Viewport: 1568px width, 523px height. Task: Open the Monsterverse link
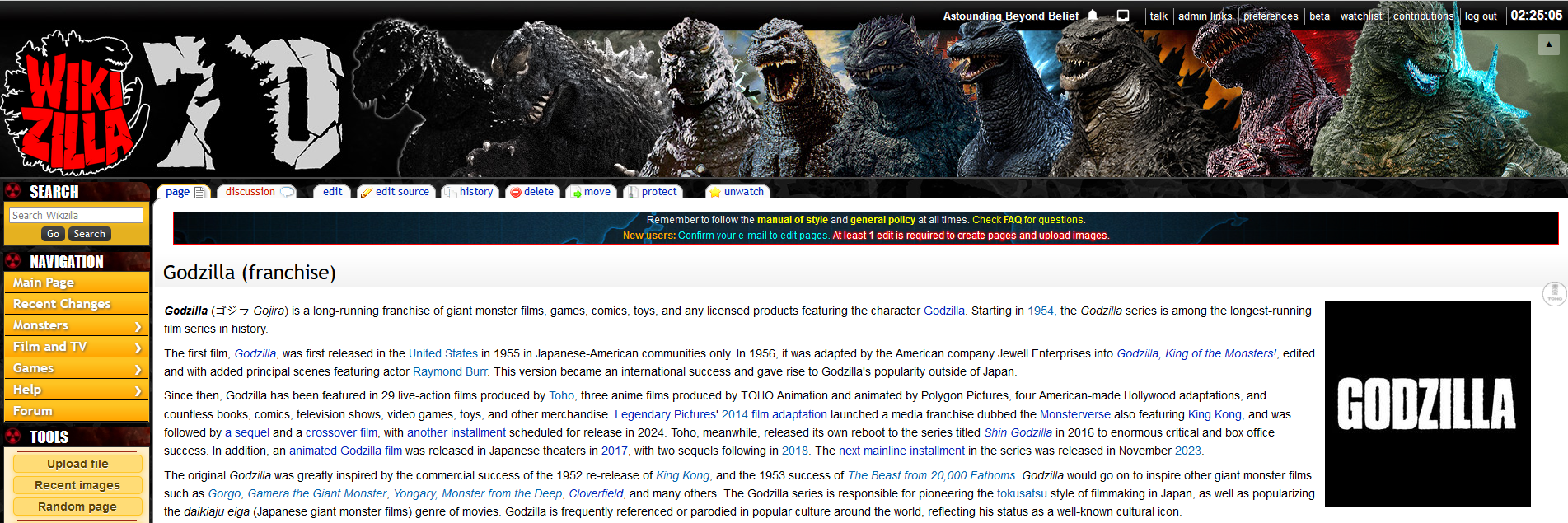(x=1074, y=414)
